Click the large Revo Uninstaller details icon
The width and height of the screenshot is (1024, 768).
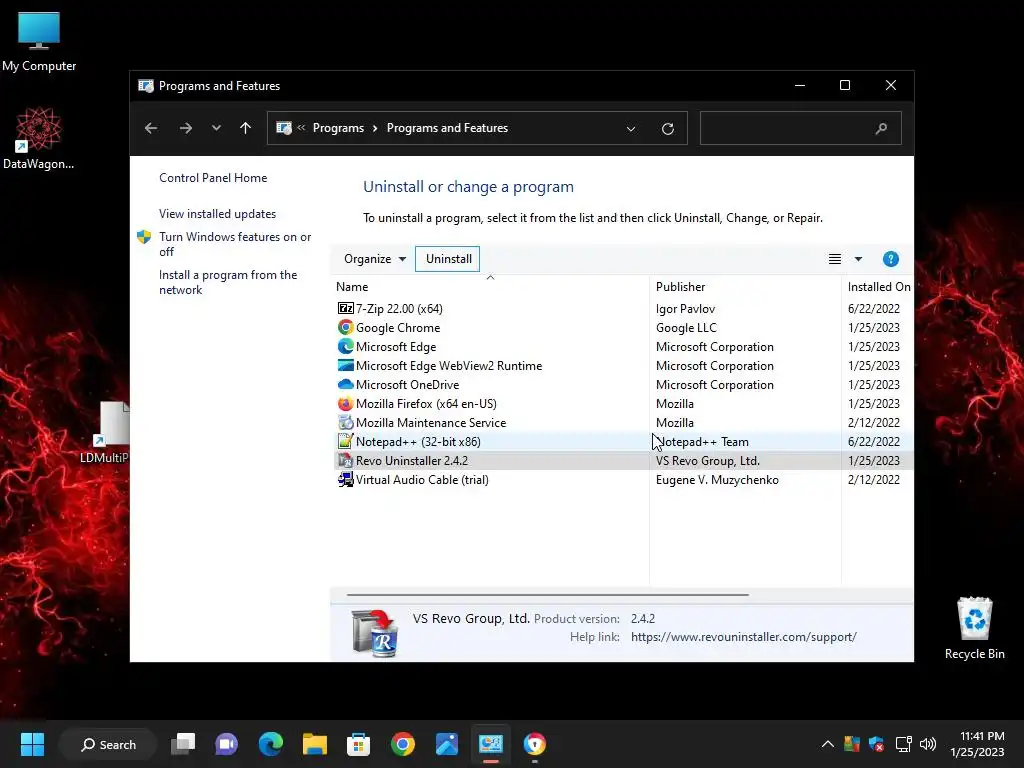tap(374, 633)
